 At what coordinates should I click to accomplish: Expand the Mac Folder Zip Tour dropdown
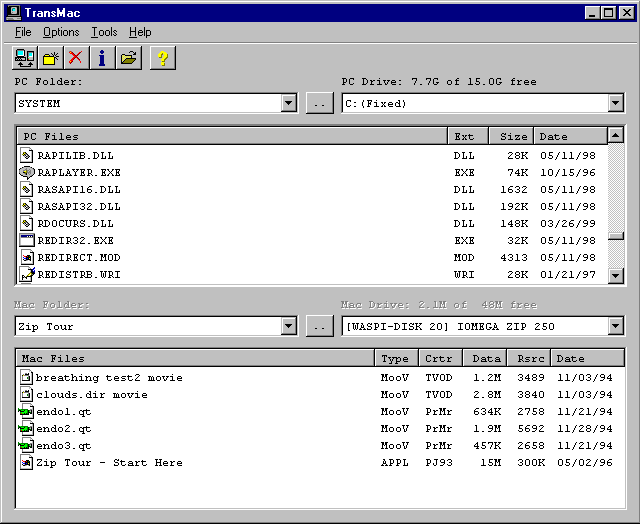click(289, 326)
